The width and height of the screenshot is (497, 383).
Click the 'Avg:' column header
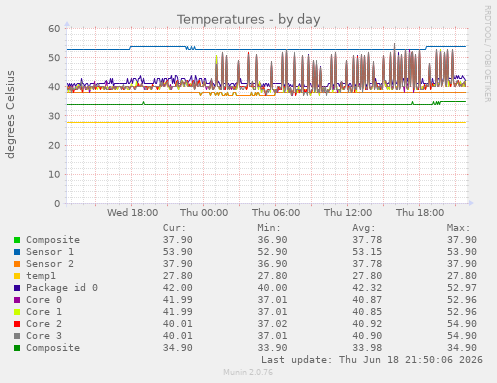coord(364,228)
